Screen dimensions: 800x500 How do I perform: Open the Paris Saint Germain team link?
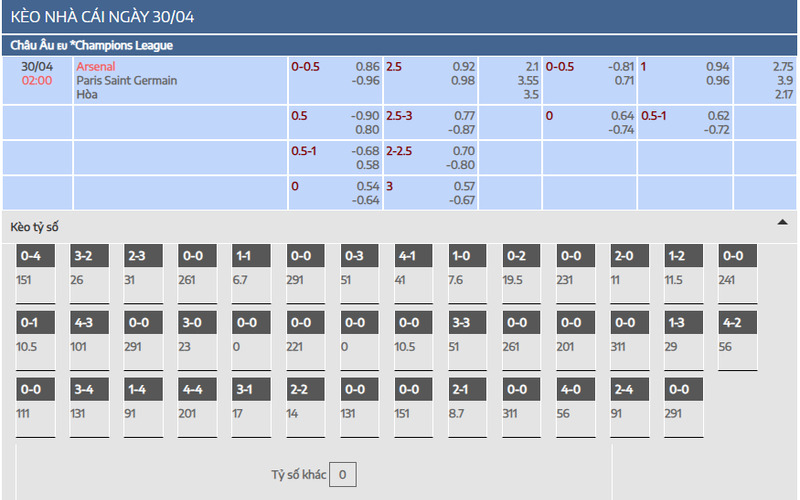pyautogui.click(x=127, y=81)
